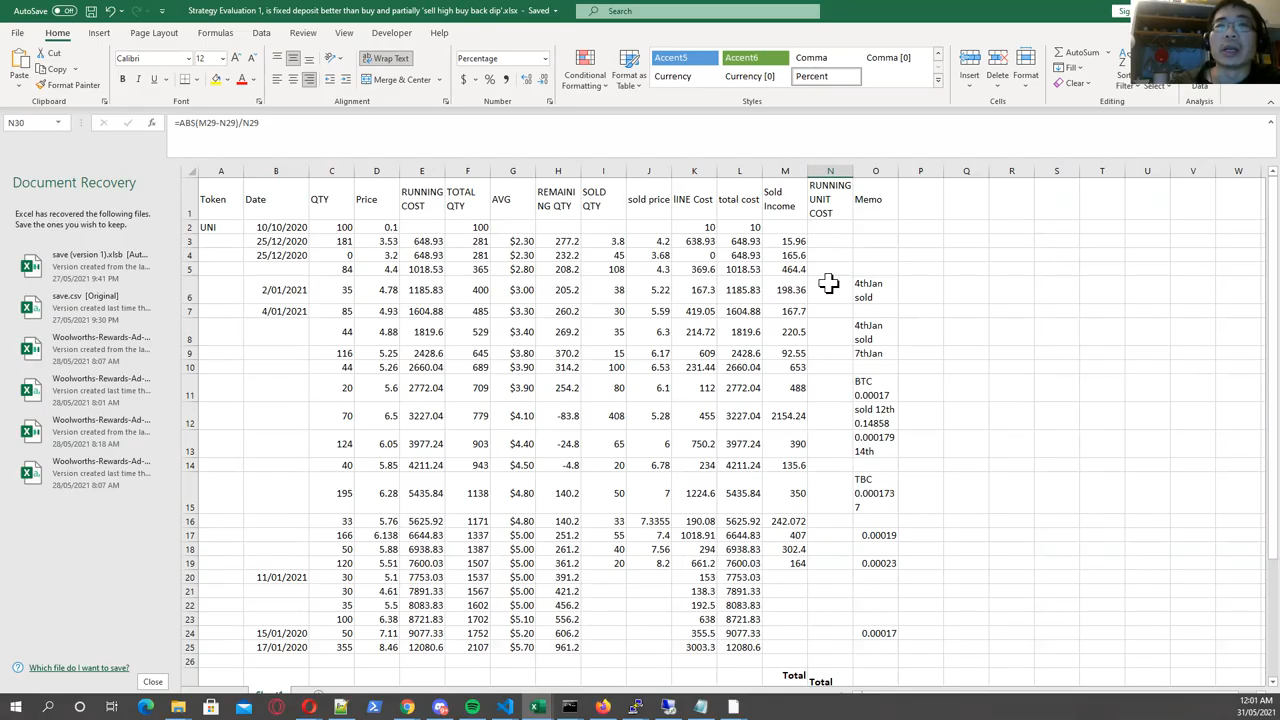Open the font color dropdown arrow
The height and width of the screenshot is (720, 1280).
pyautogui.click(x=252, y=79)
